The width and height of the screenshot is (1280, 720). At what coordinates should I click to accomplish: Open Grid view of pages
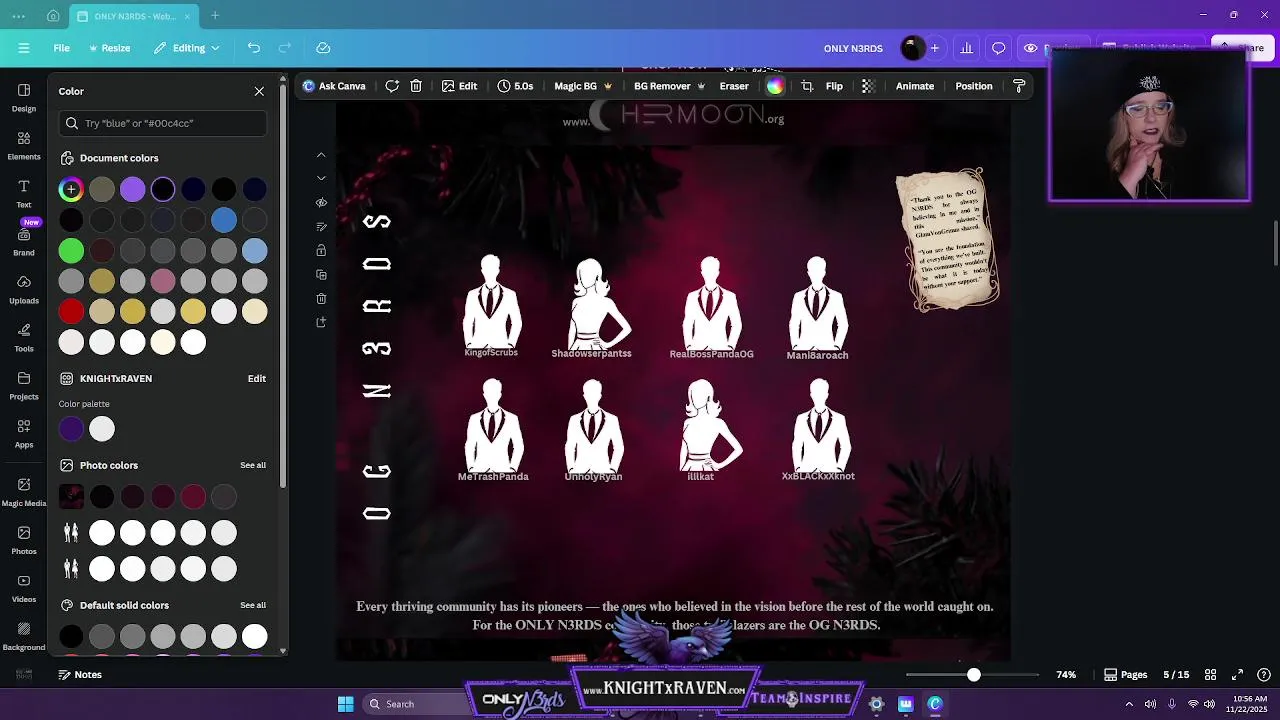click(1210, 675)
